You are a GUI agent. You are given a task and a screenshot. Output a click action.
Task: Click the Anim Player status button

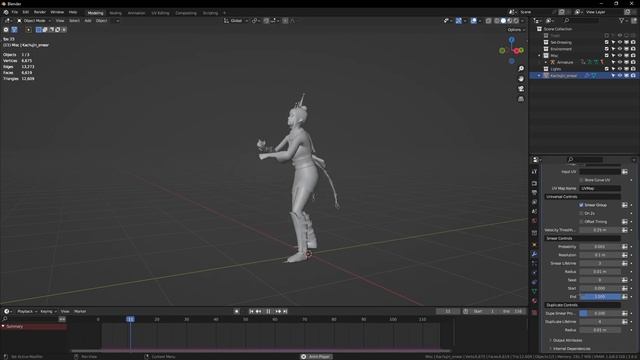[x=316, y=357]
